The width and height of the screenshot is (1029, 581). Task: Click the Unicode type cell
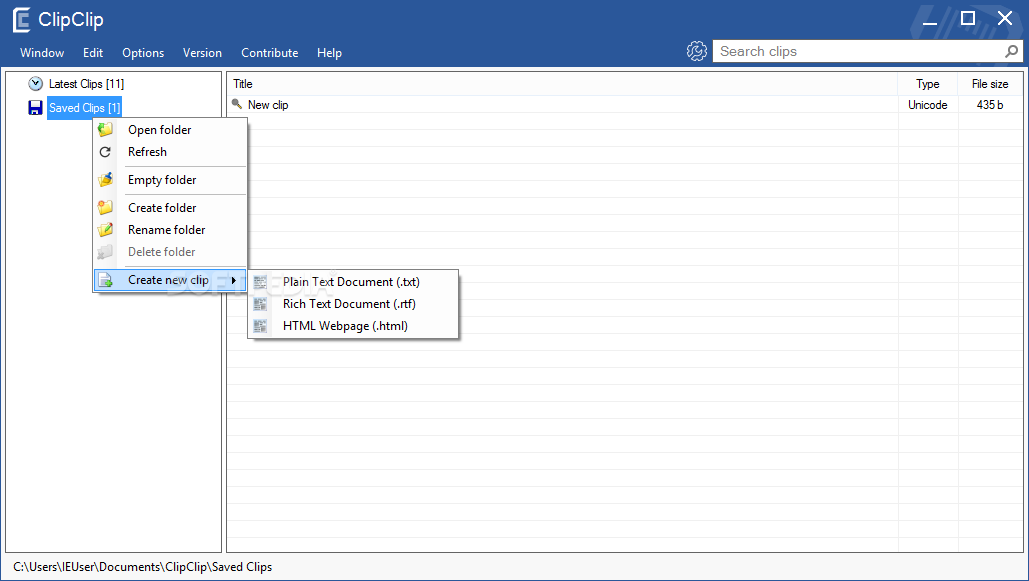click(x=927, y=104)
